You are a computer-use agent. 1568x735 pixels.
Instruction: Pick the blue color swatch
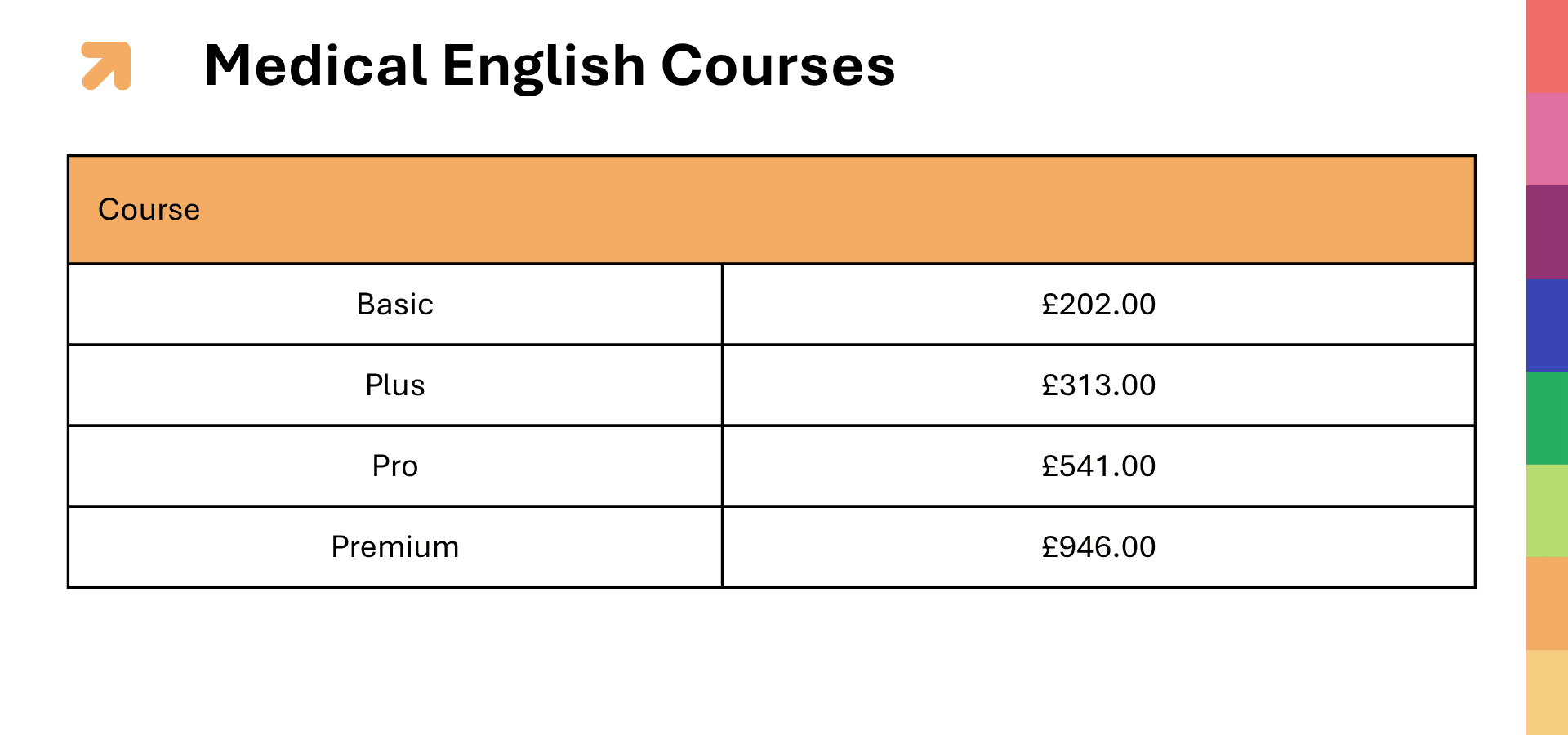tap(1547, 325)
